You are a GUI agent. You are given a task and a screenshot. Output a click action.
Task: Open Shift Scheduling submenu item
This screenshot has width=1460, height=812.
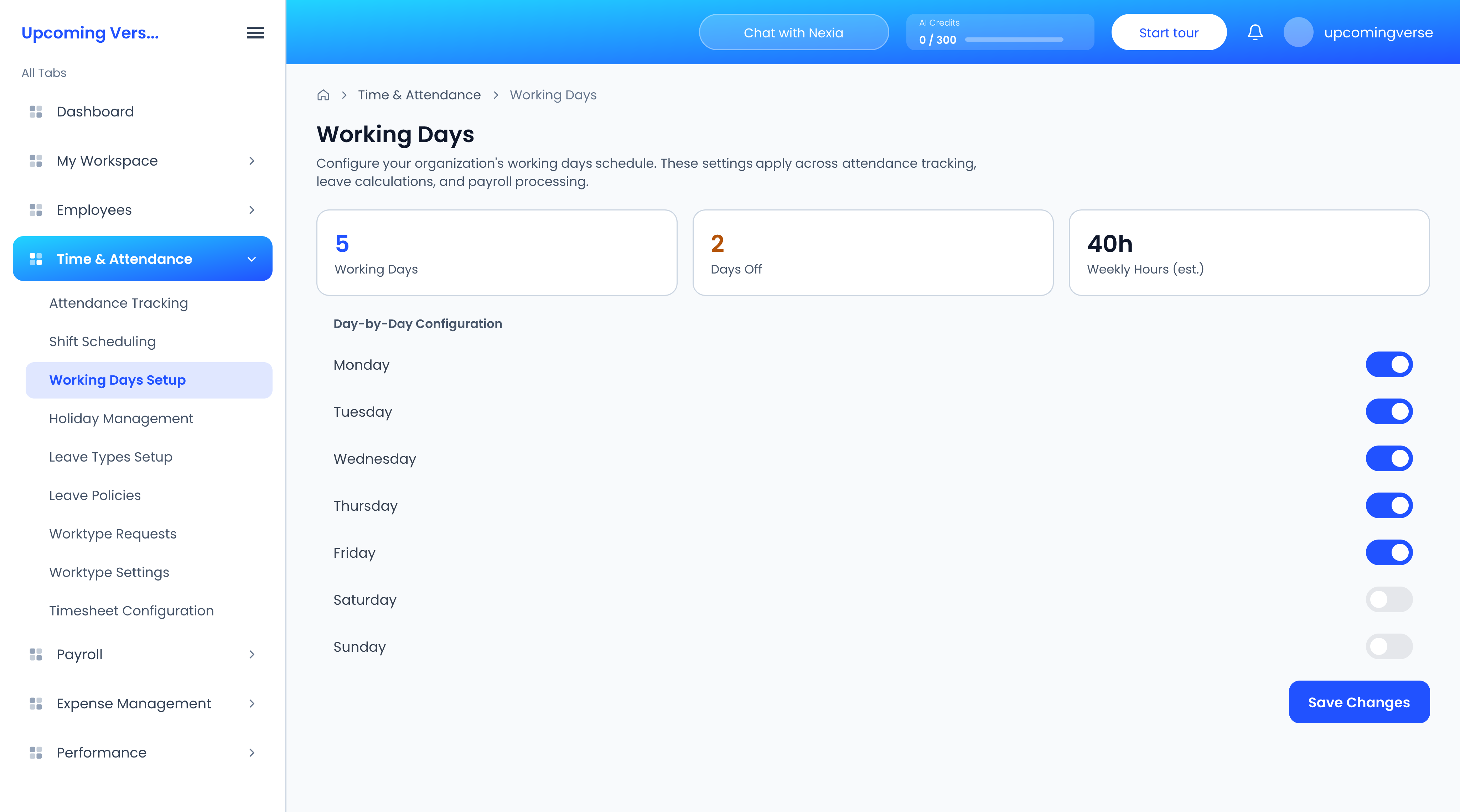click(149, 342)
